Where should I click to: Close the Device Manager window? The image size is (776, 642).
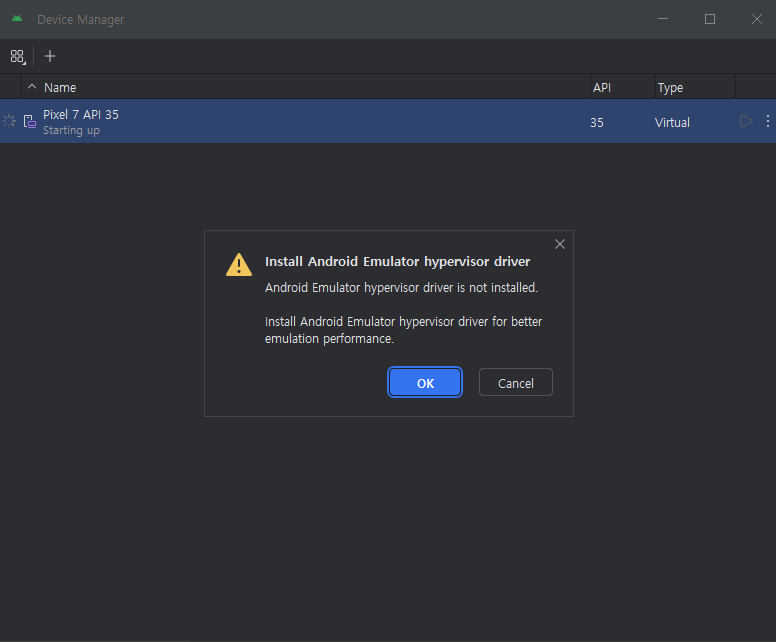[x=757, y=19]
